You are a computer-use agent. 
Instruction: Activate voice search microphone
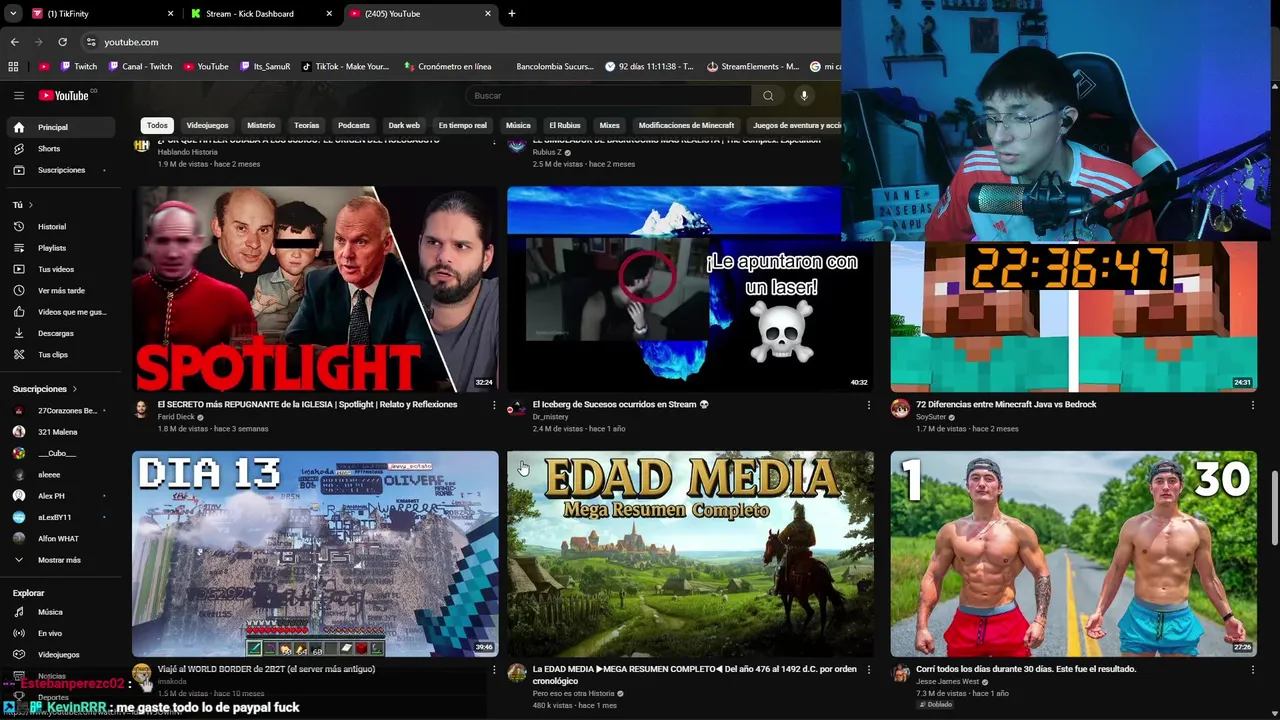point(804,95)
